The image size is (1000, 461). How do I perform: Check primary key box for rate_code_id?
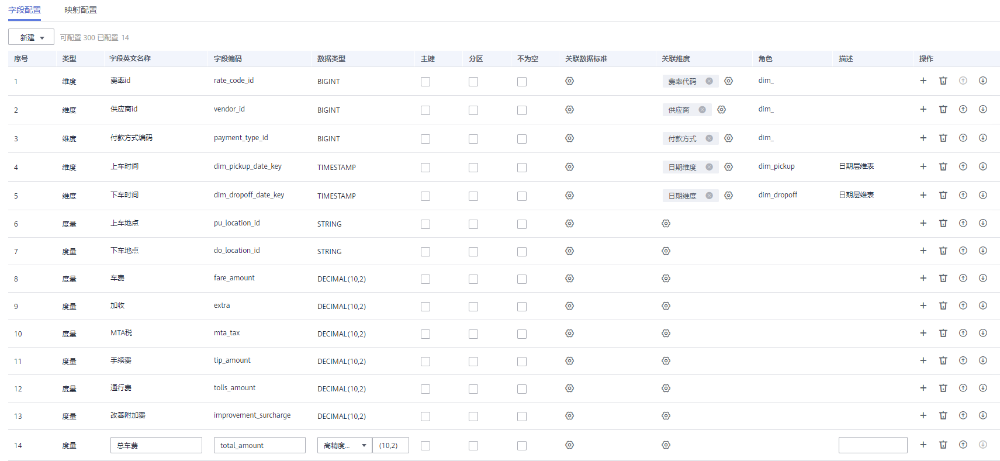425,81
